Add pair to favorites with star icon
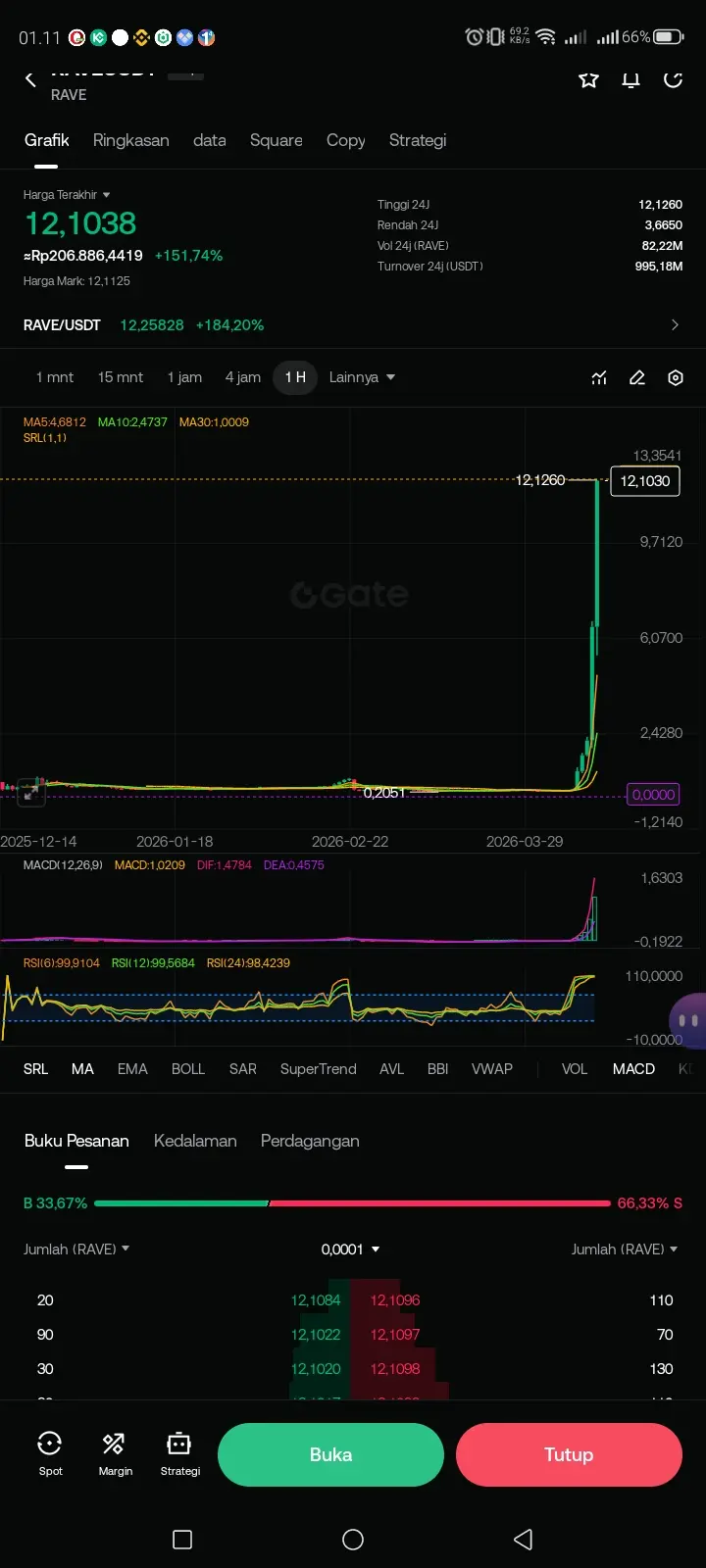This screenshot has width=706, height=1568. (x=588, y=79)
